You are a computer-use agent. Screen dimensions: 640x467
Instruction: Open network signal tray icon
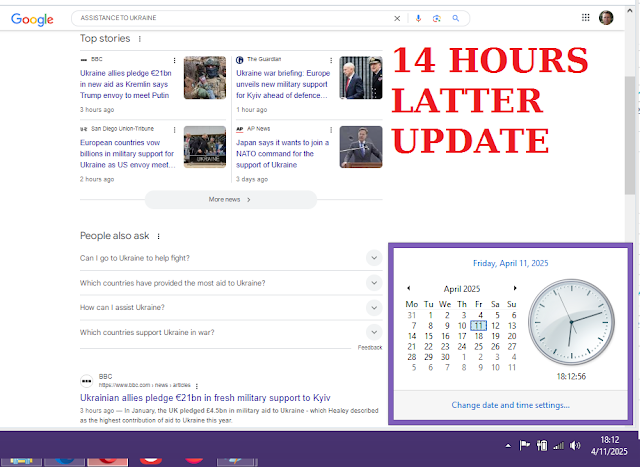558,445
